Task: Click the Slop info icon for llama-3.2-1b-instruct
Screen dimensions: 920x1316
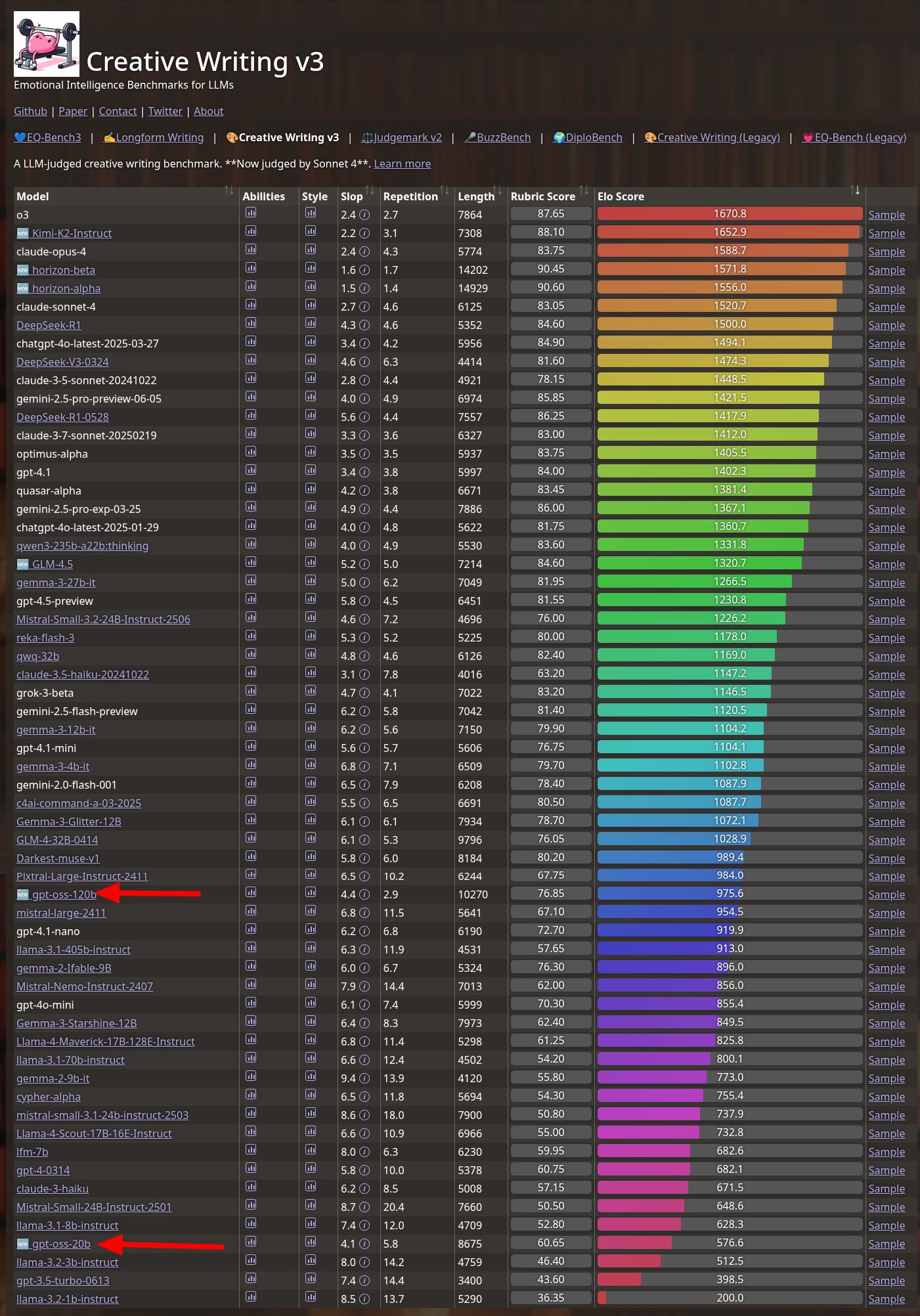Action: [364, 1299]
